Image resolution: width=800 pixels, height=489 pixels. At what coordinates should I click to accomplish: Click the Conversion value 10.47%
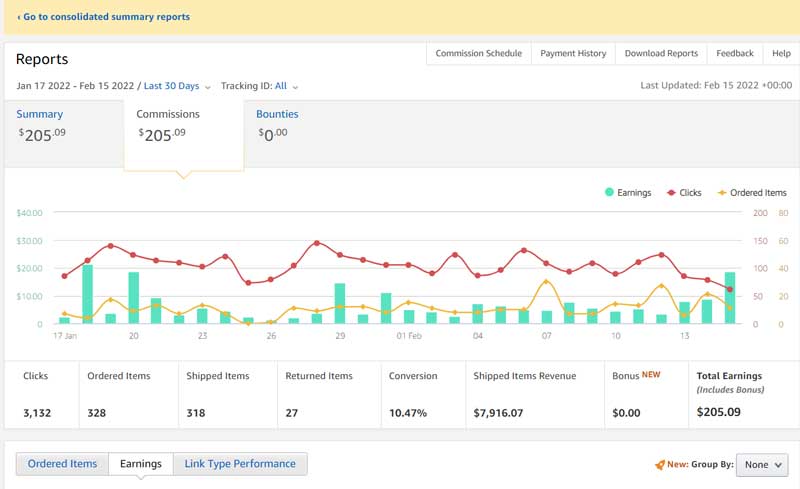408,413
